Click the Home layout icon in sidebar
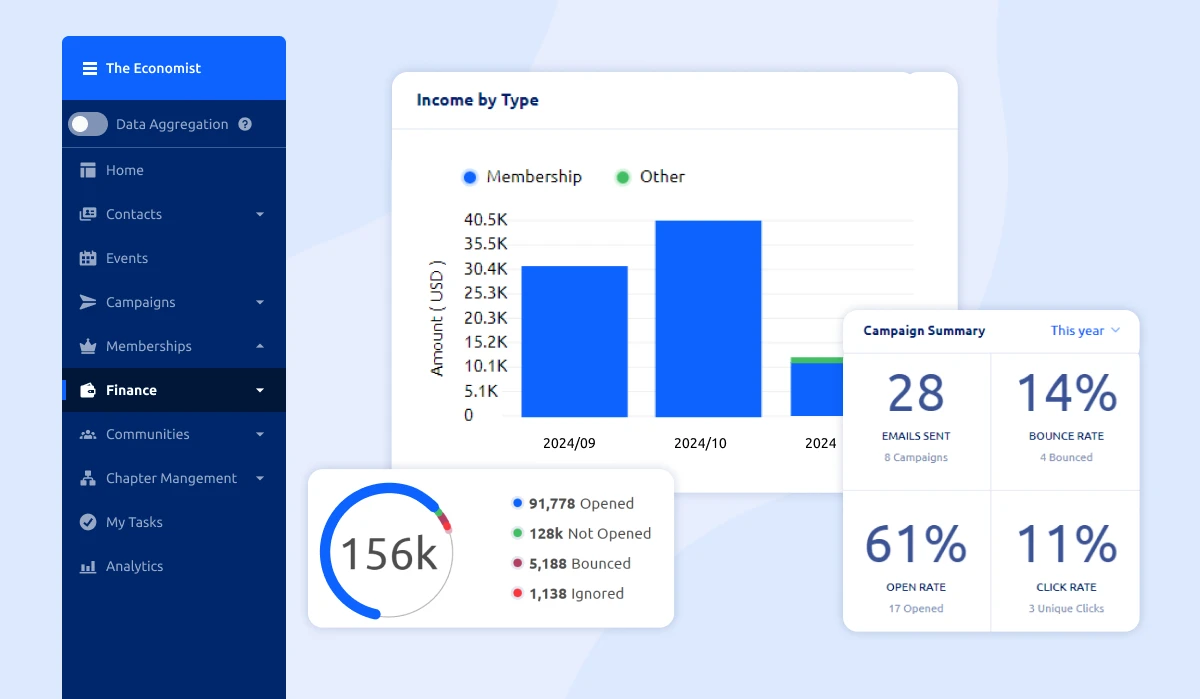The width and height of the screenshot is (1200, 699). click(88, 170)
